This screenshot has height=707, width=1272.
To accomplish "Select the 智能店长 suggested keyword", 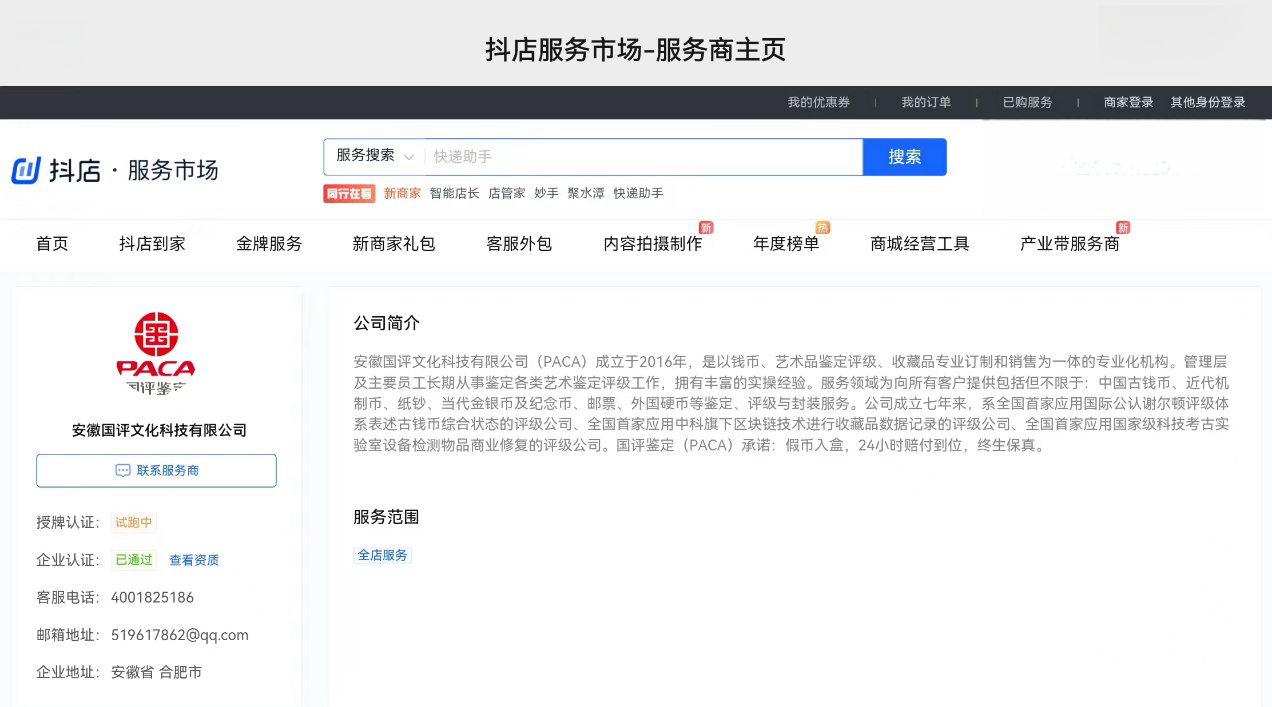I will point(454,193).
